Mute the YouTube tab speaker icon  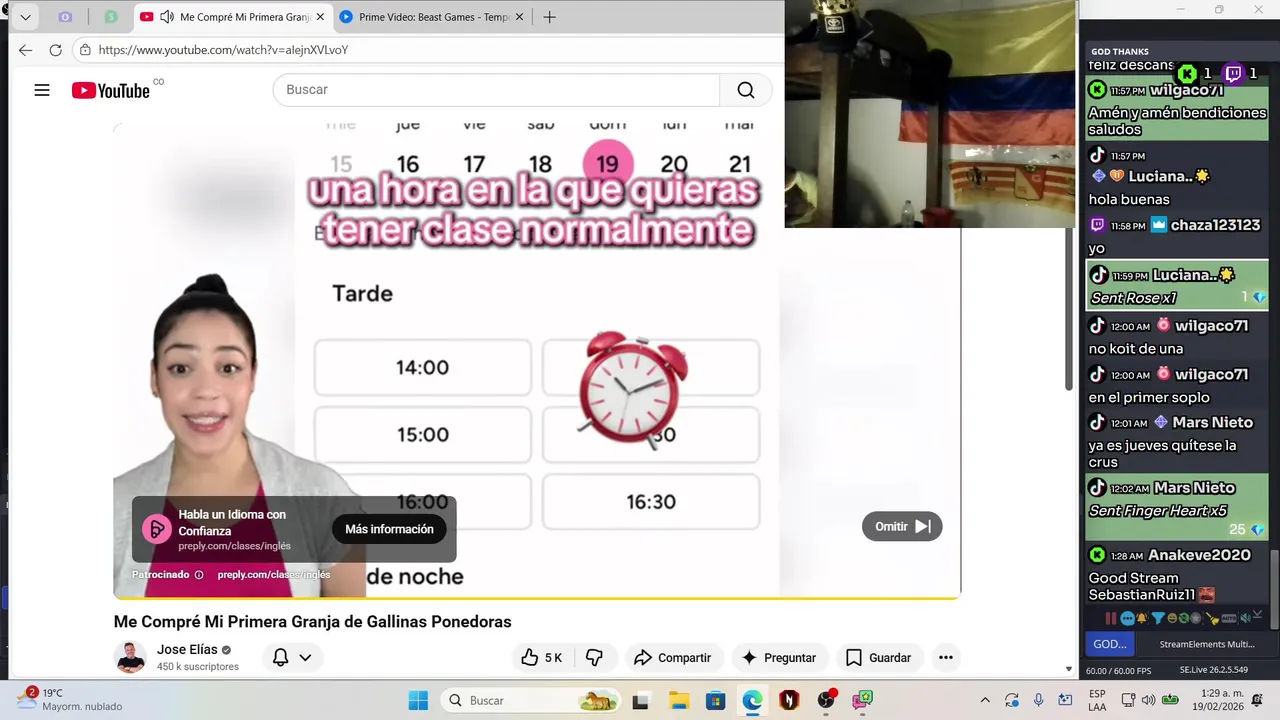[167, 17]
